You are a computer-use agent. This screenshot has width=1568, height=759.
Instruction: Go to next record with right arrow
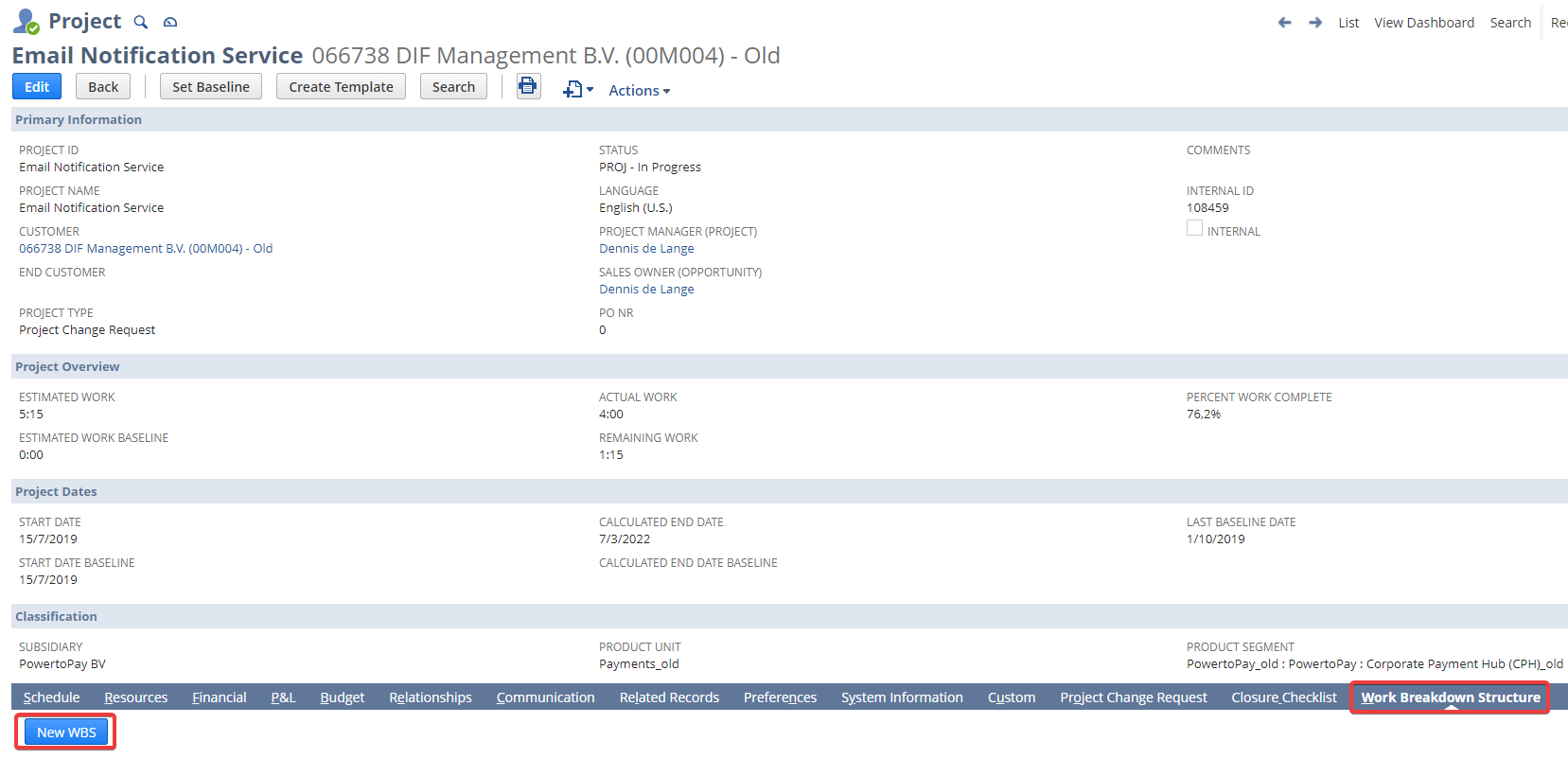1315,22
